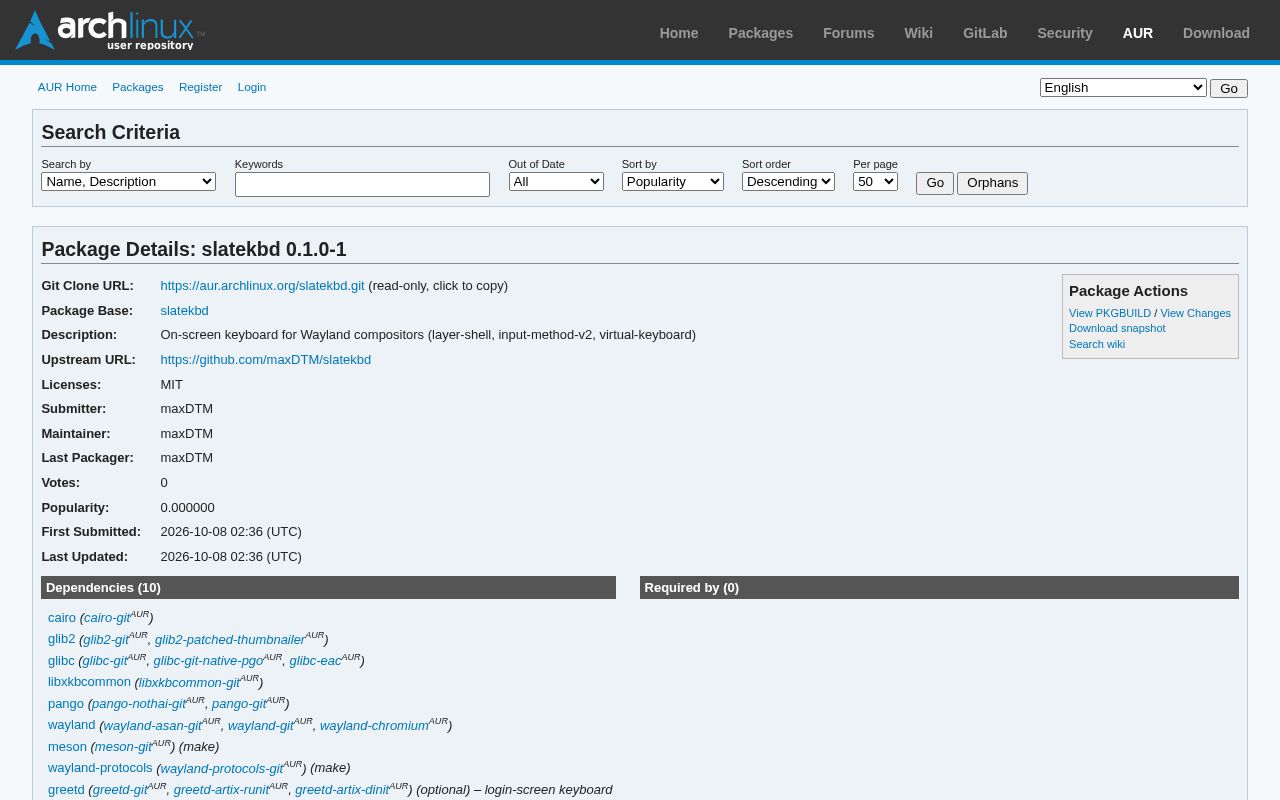The image size is (1280, 800).
Task: Click the Arch Linux user repository logo
Action: coord(110,30)
